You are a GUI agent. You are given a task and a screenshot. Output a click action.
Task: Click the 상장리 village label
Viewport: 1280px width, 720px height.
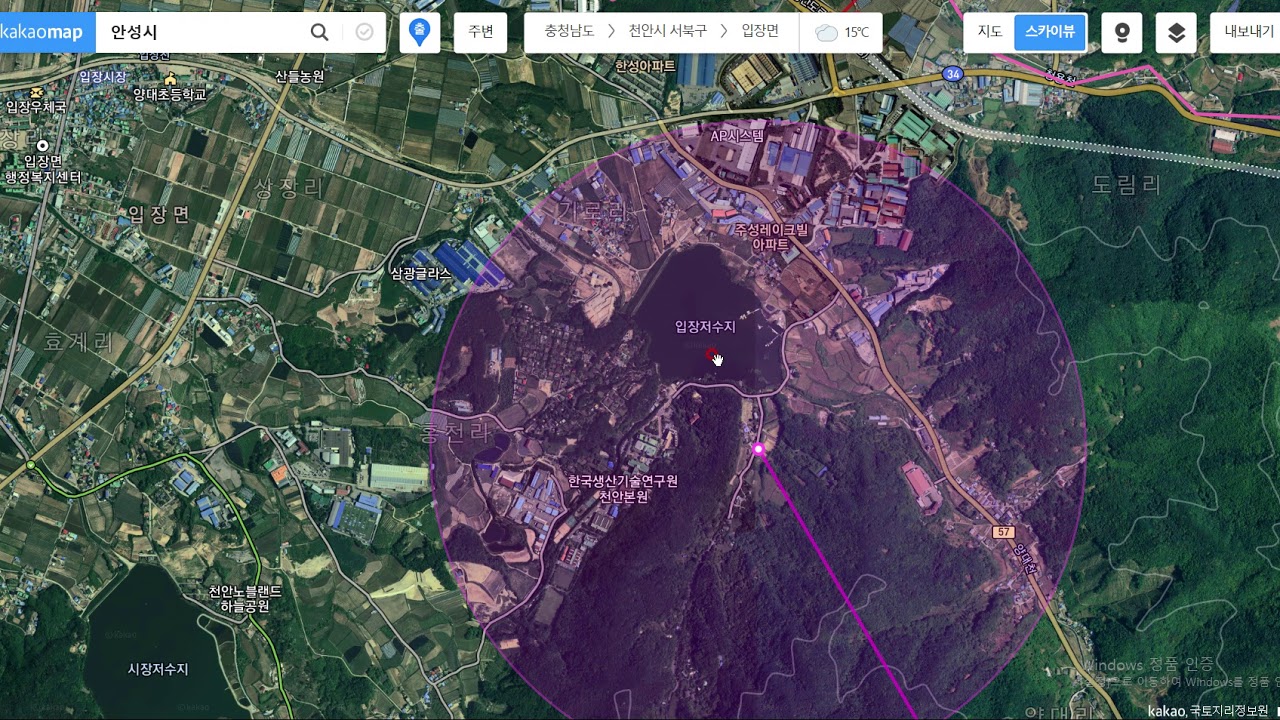(290, 188)
